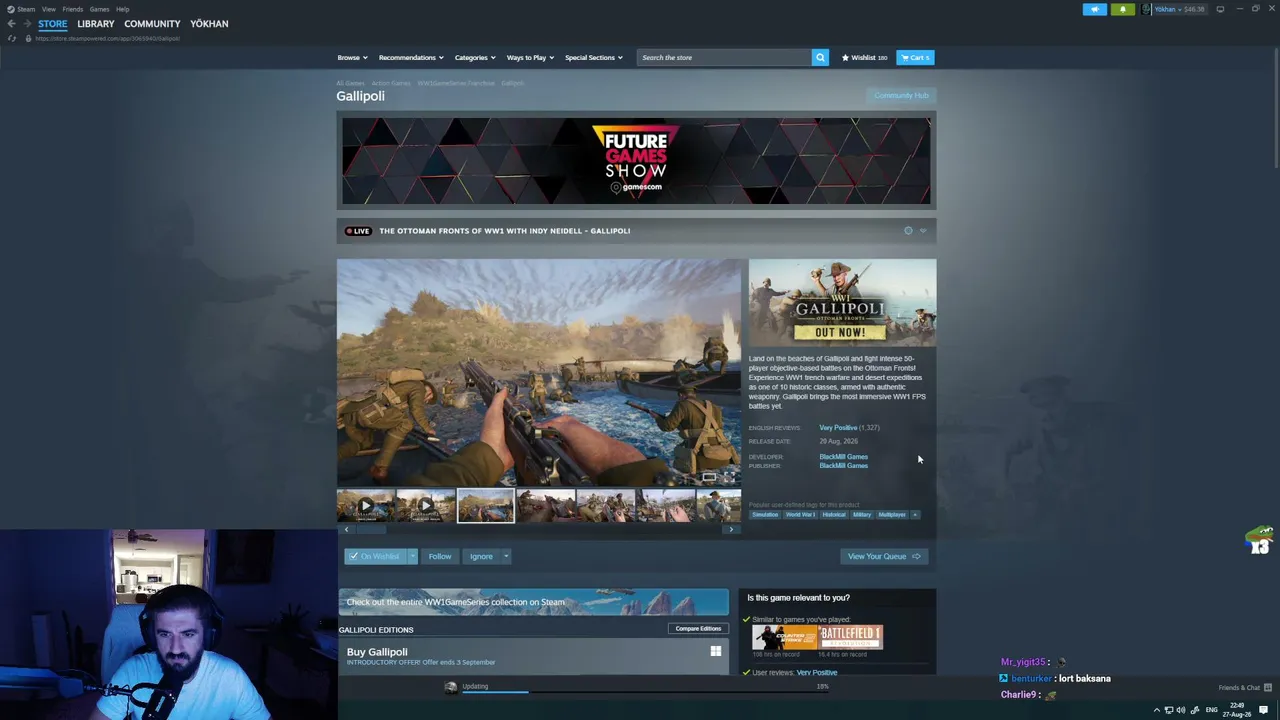Image resolution: width=1280 pixels, height=720 pixels.
Task: Select the STORE tab
Action: (53, 24)
